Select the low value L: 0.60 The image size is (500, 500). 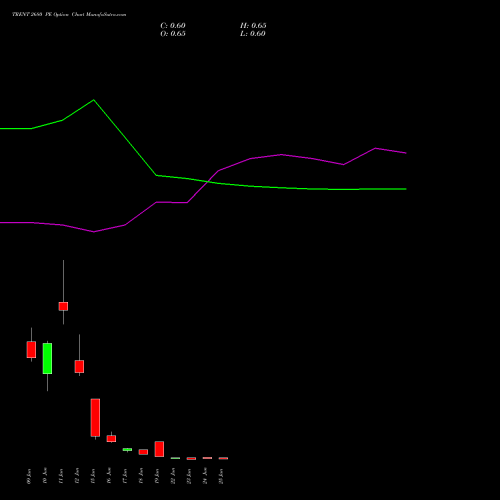coord(253,34)
